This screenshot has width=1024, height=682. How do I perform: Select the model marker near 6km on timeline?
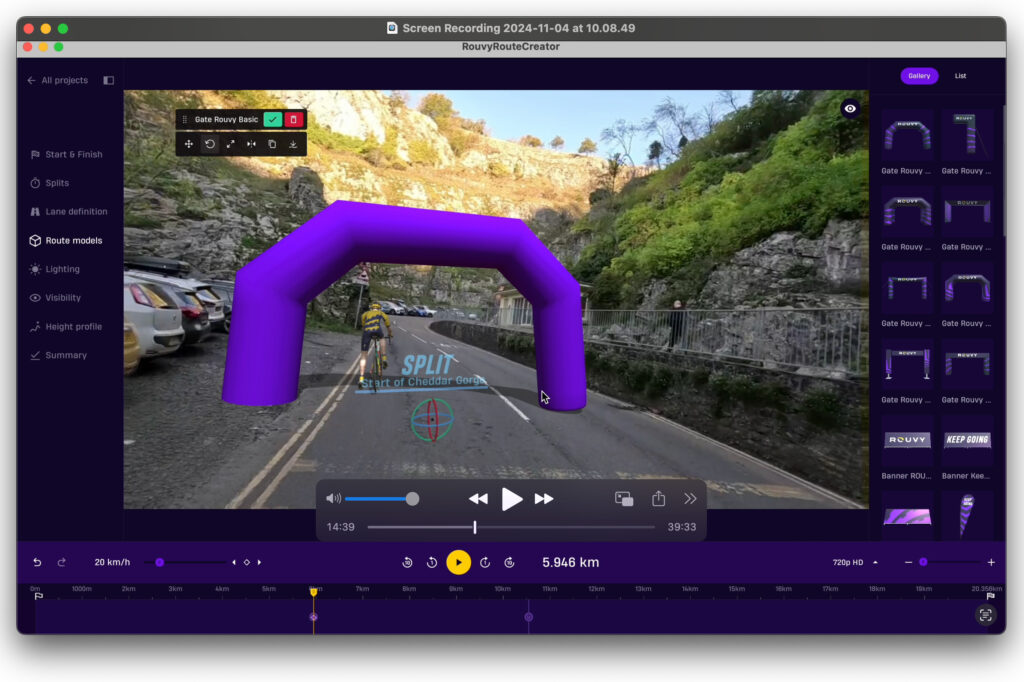(x=313, y=617)
